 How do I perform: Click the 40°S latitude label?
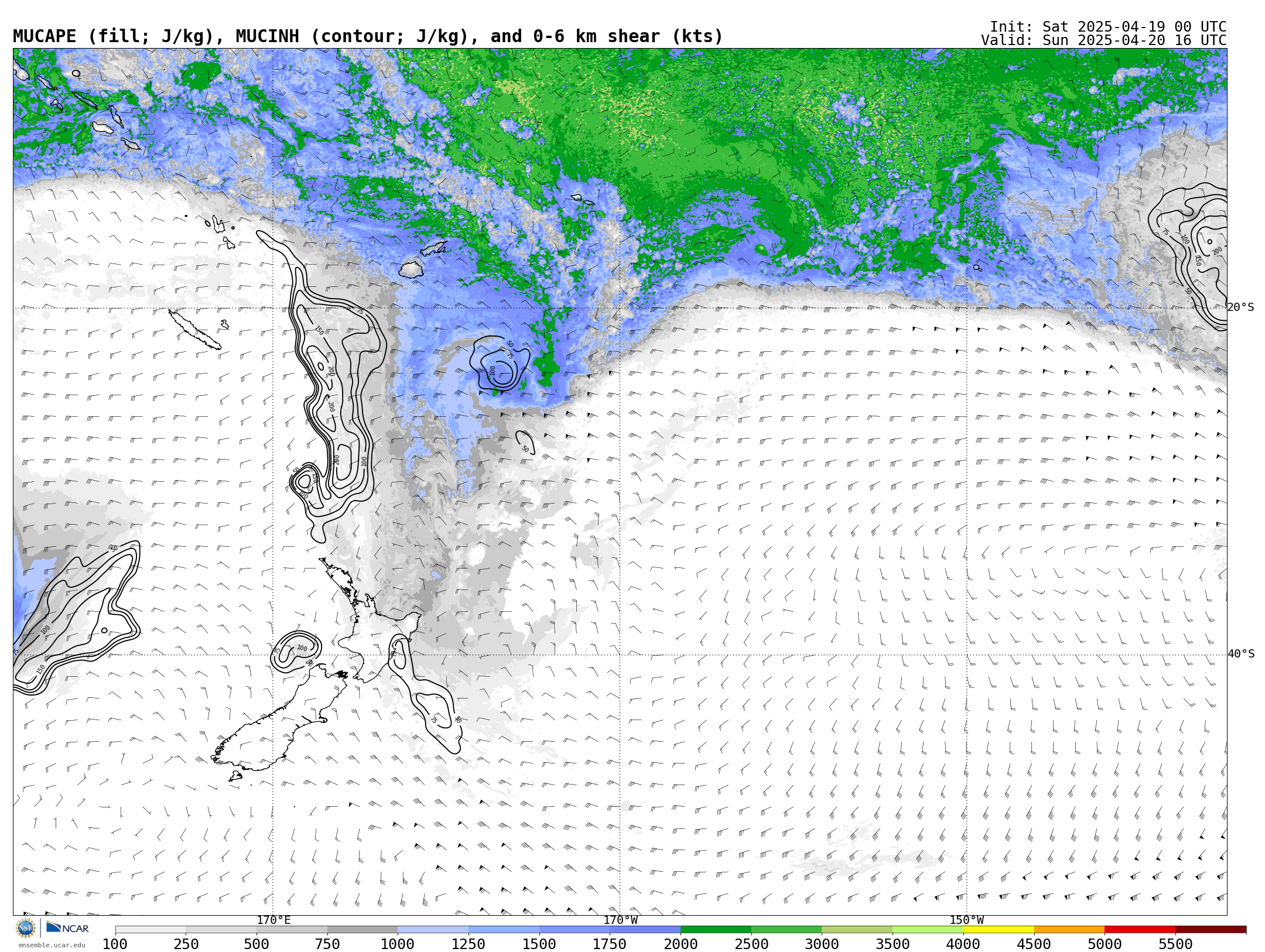pyautogui.click(x=1241, y=654)
